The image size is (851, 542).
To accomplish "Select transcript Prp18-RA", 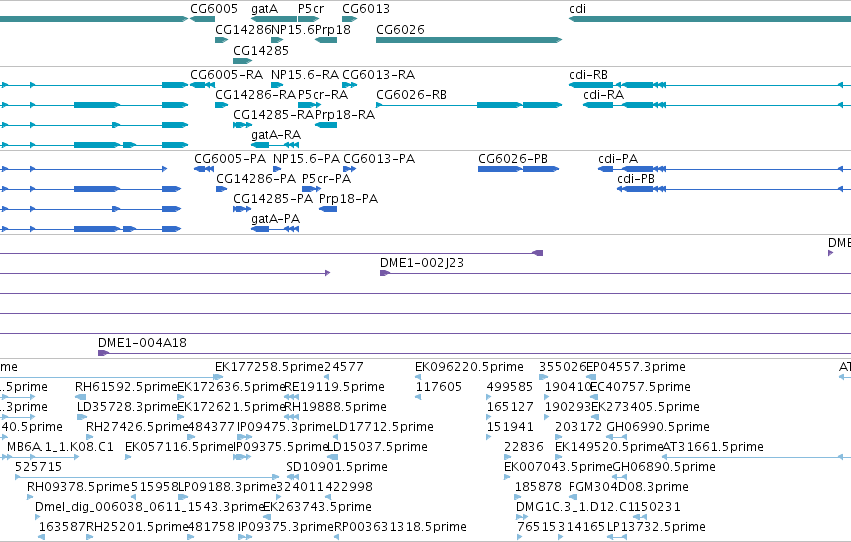I will click(345, 114).
